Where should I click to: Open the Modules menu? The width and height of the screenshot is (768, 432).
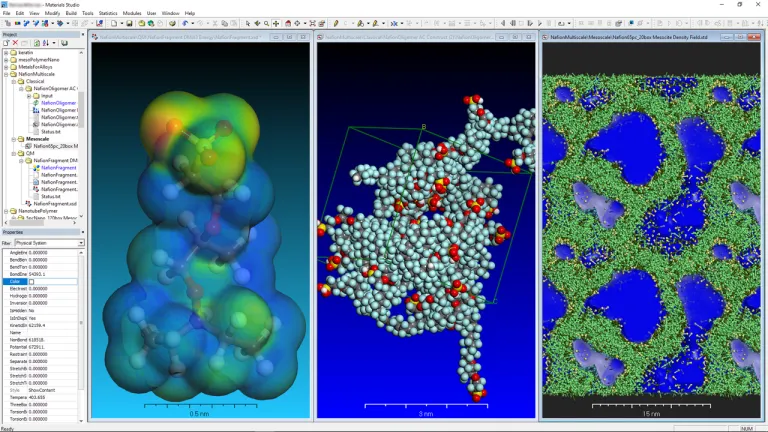[x=132, y=13]
